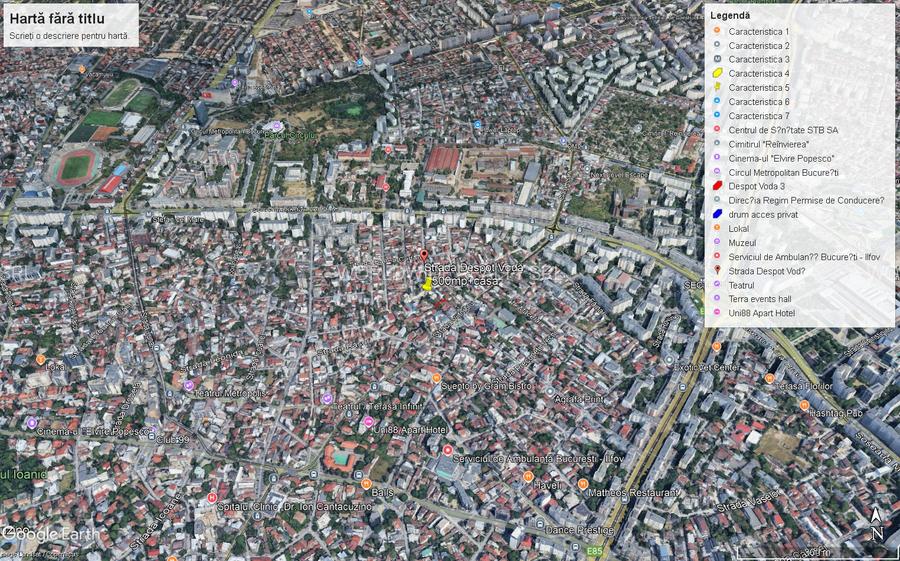The height and width of the screenshot is (561, 900).
Task: Select 'Caracteristica 7' legend row
Action: [x=759, y=115]
